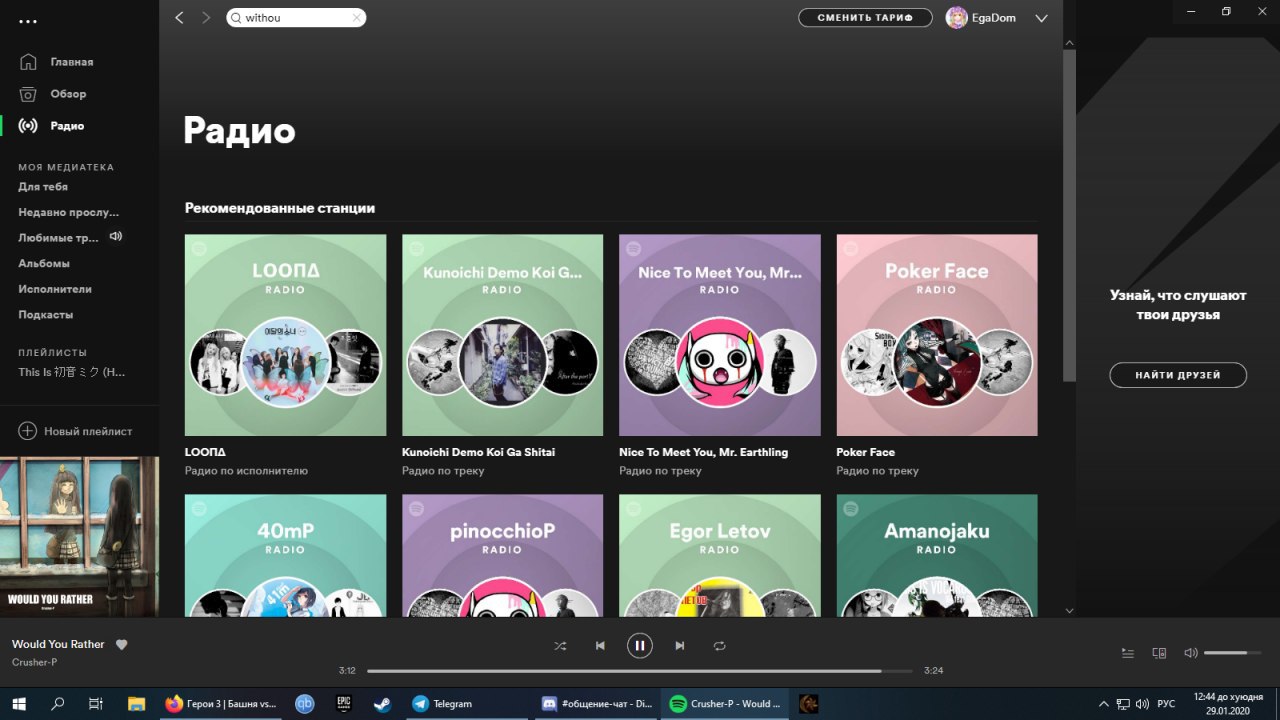Skip to next track
This screenshot has height=720, width=1280.
tap(680, 646)
